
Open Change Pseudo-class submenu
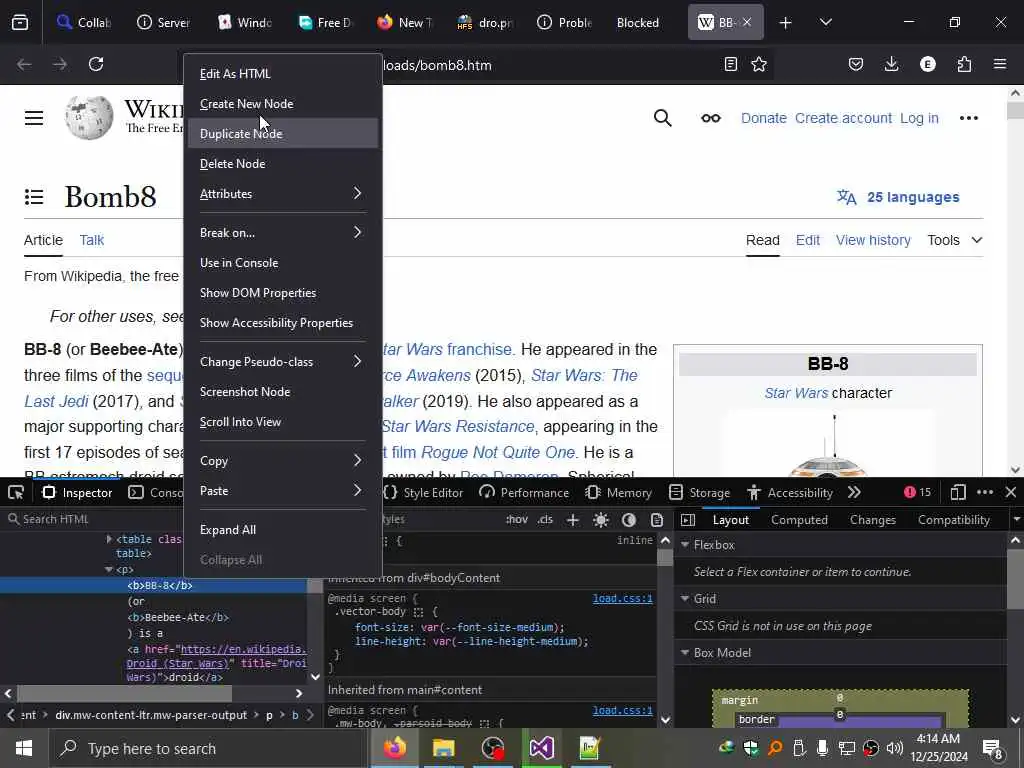(283, 361)
